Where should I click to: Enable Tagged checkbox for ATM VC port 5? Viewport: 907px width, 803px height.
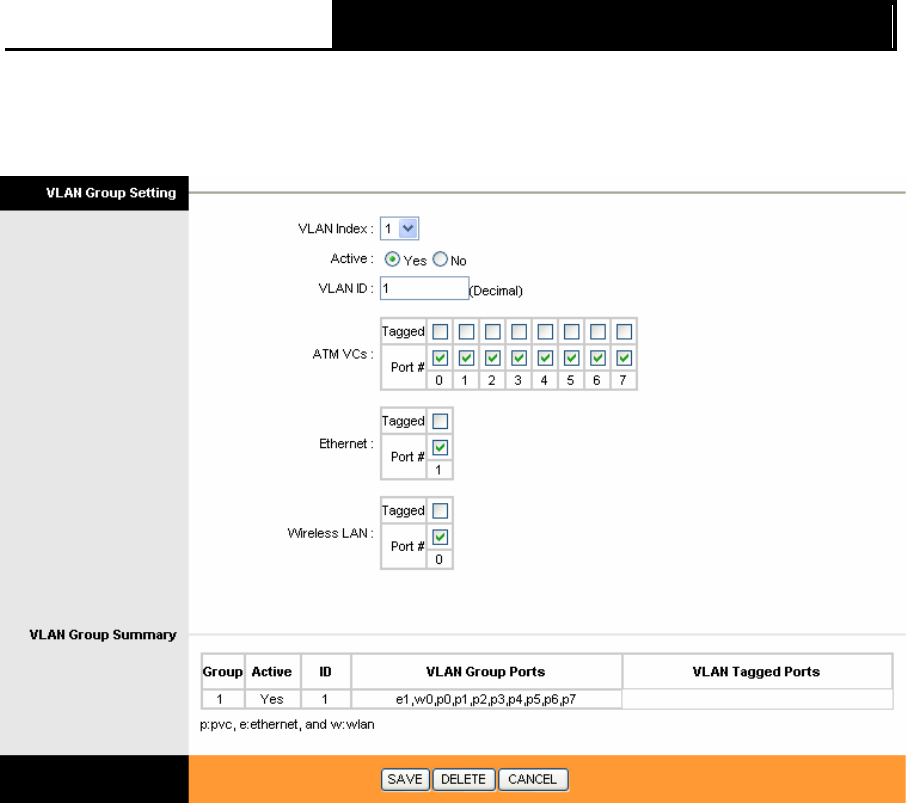(x=572, y=331)
